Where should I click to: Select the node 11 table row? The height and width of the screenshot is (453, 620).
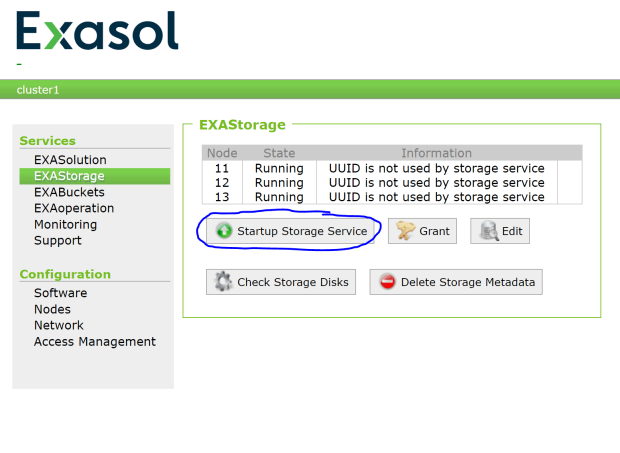380,168
